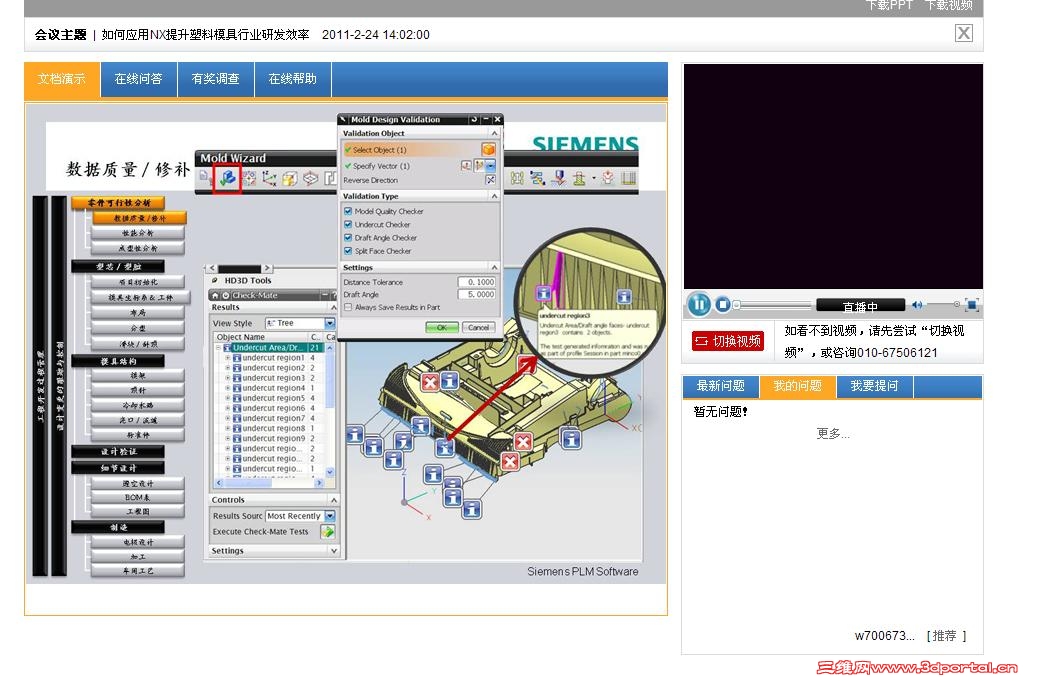
Task: Toggle the Split Face Checker checkbox
Action: click(x=348, y=251)
